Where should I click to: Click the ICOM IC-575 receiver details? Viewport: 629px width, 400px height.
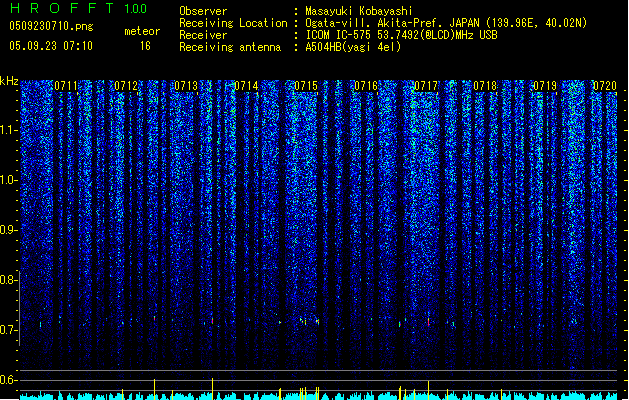pos(401,35)
